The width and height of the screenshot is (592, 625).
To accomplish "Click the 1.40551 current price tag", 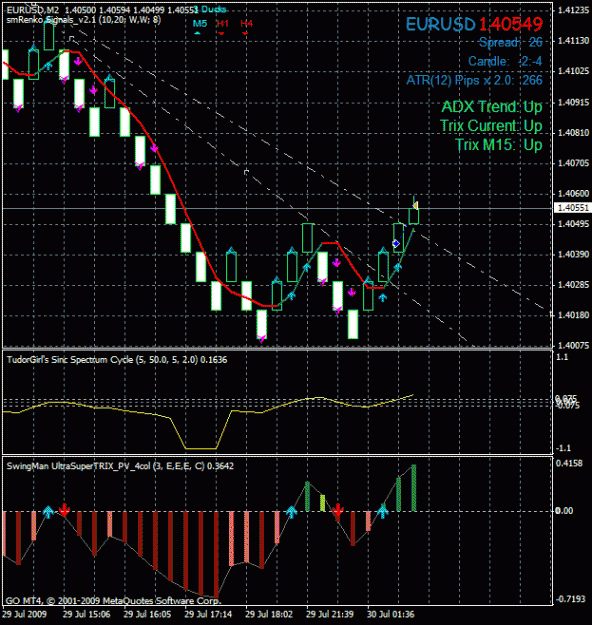I will tap(573, 208).
